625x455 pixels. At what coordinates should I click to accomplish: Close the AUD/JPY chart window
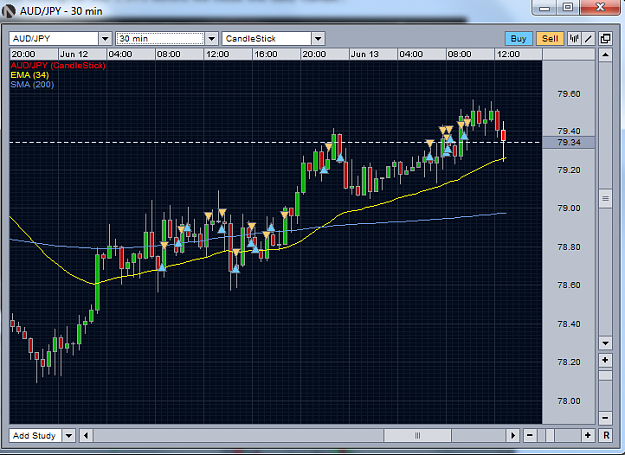pyautogui.click(x=600, y=7)
